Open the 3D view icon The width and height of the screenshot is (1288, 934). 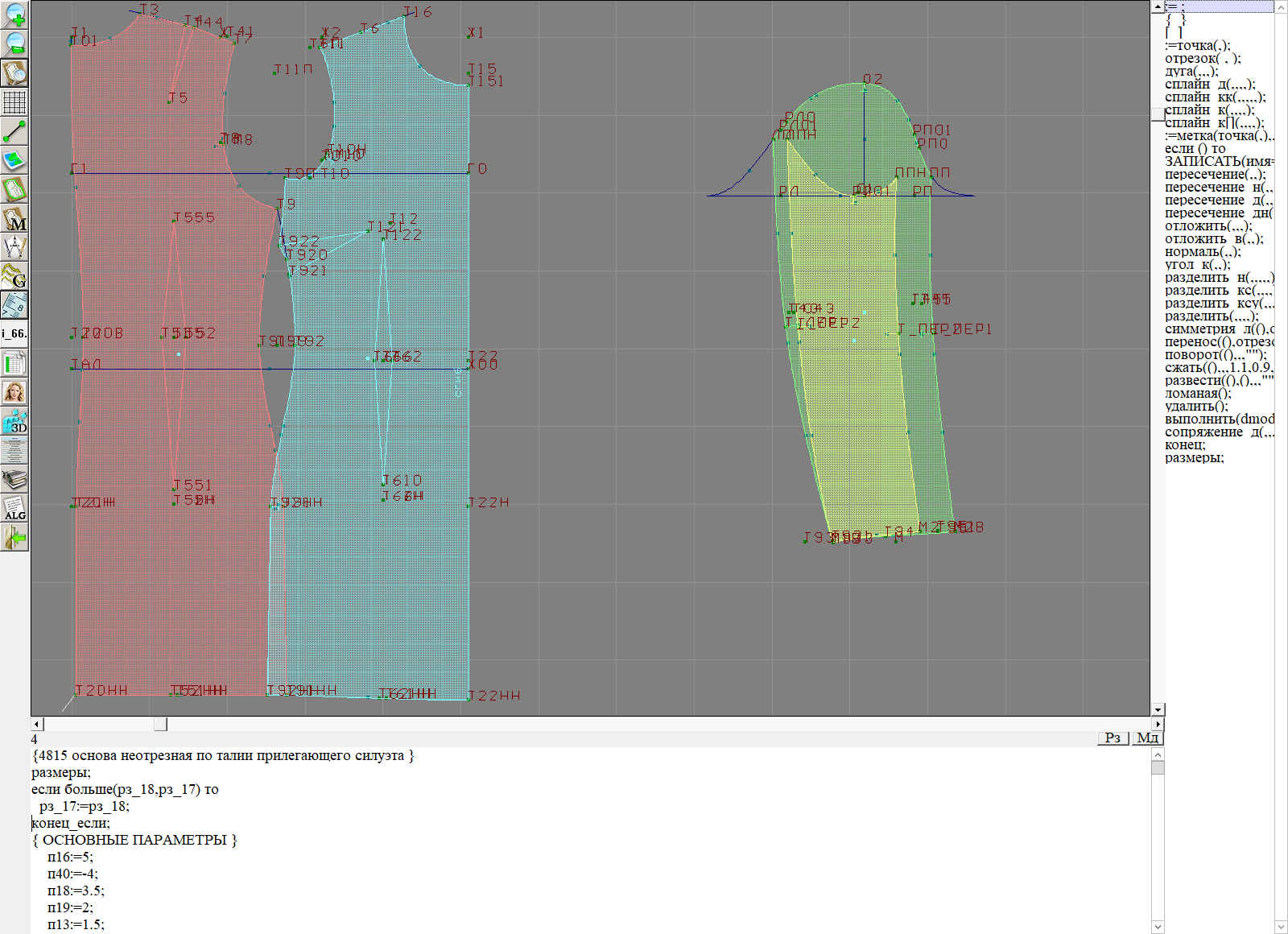[x=14, y=421]
